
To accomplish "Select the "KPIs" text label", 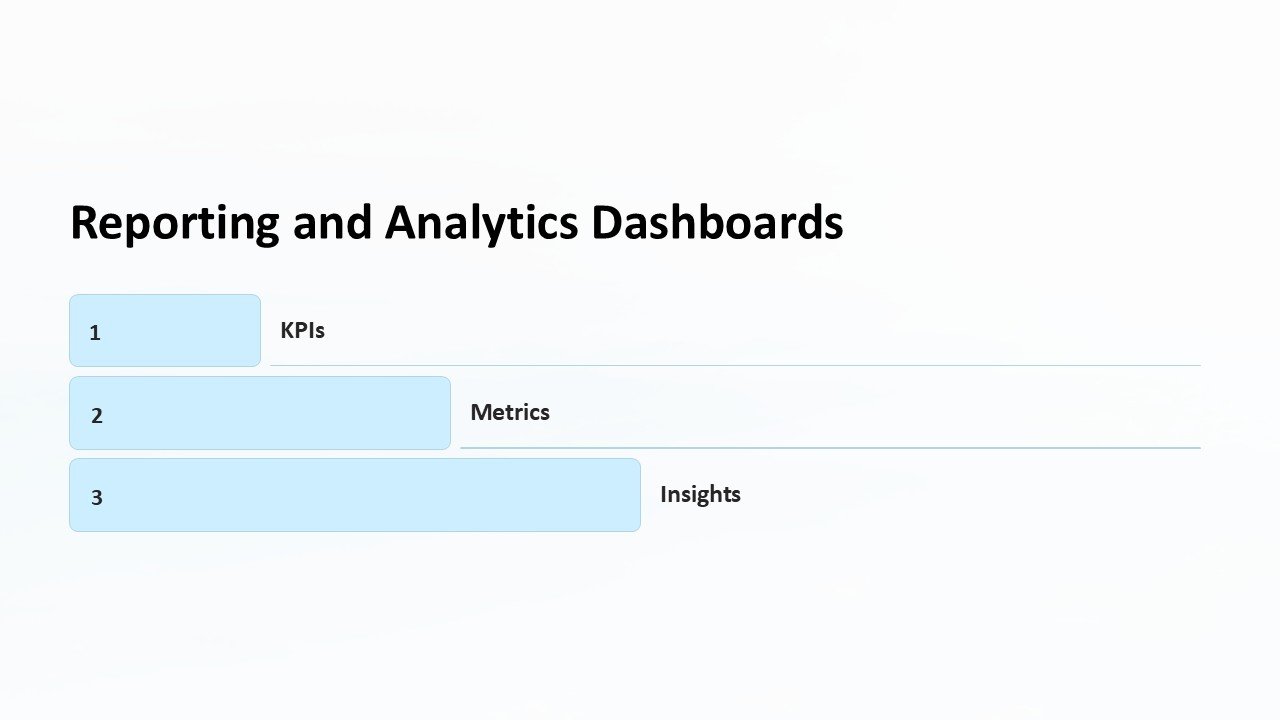I will click(x=302, y=330).
